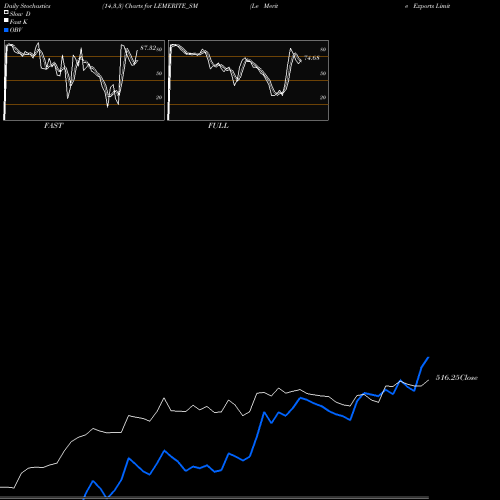Image resolution: width=500 pixels, height=500 pixels.
Task: Click the 20 axis label in FAST chart
Action: 159,97
